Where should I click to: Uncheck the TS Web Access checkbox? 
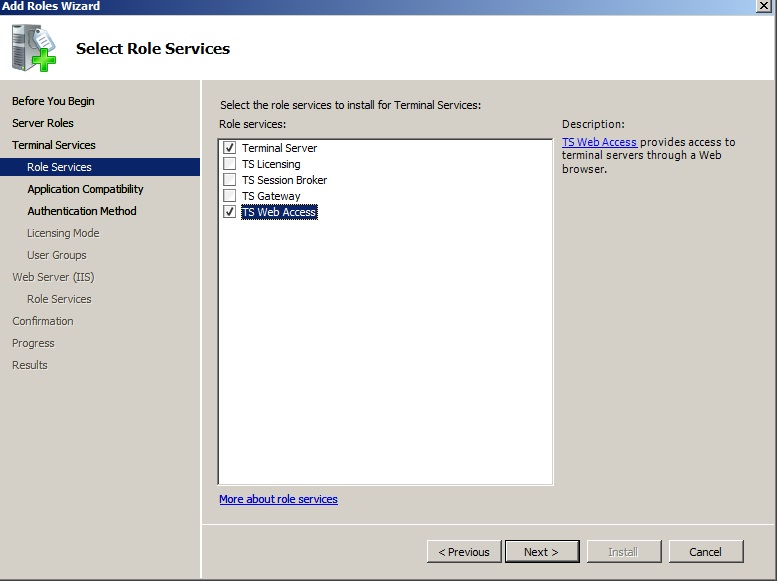point(229,212)
